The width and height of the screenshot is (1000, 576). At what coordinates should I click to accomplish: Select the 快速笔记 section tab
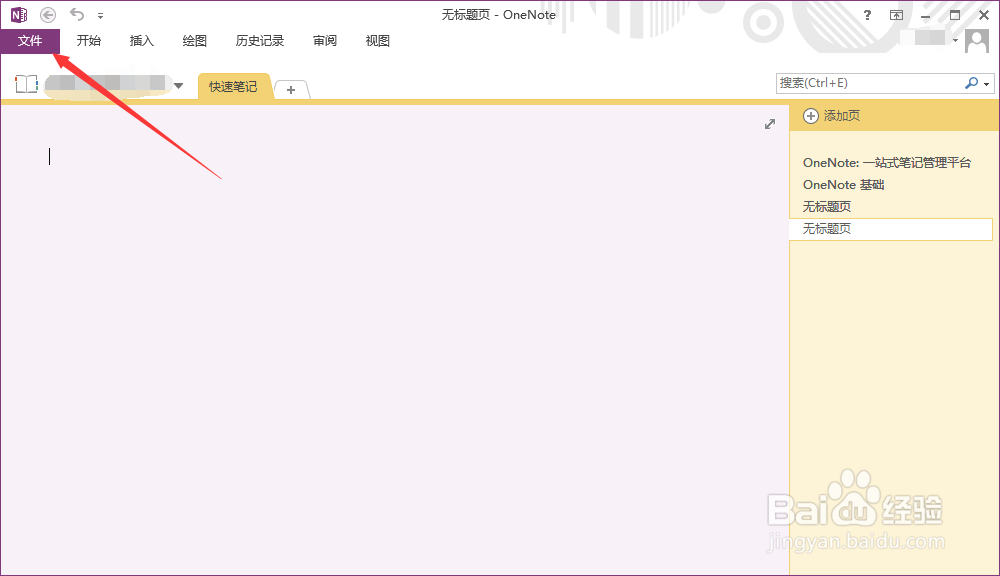233,87
